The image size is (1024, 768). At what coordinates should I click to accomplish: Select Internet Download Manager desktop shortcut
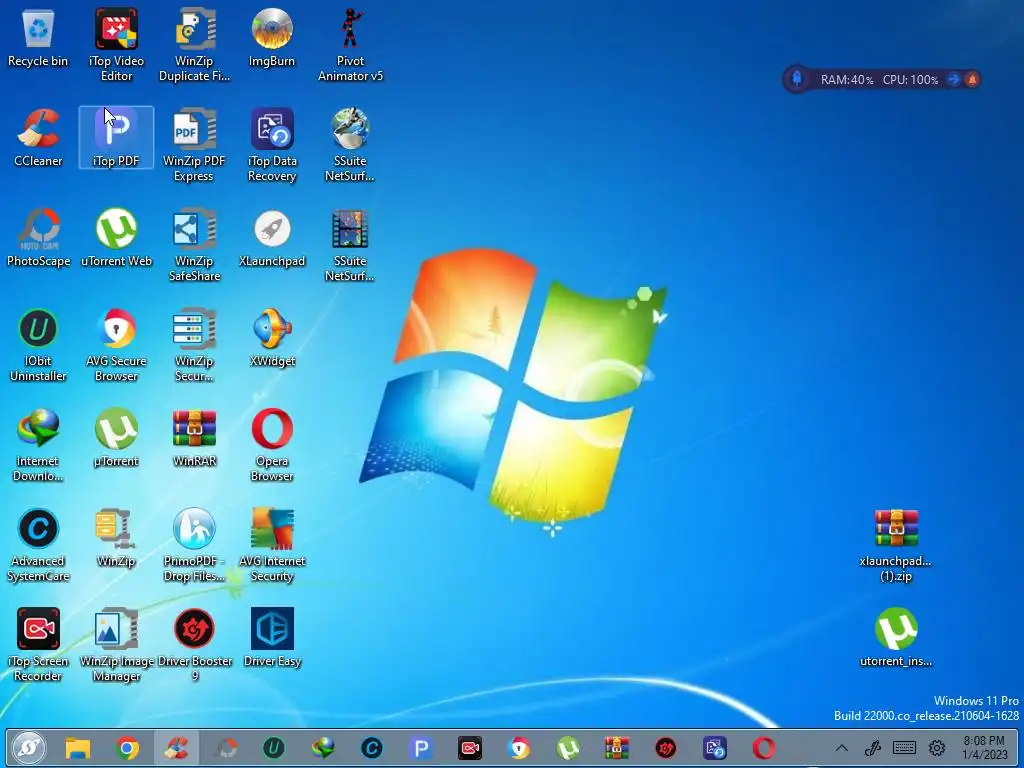[38, 445]
